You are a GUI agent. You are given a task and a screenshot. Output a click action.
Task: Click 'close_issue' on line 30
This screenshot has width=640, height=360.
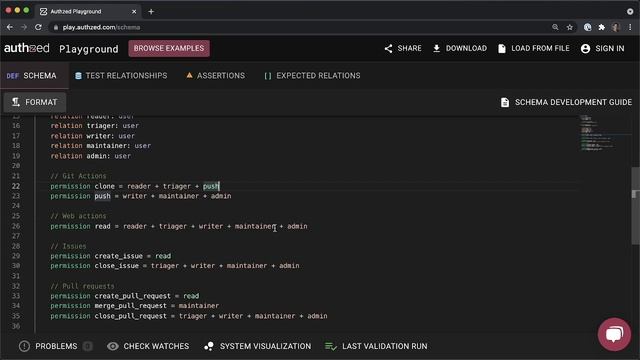tap(117, 266)
